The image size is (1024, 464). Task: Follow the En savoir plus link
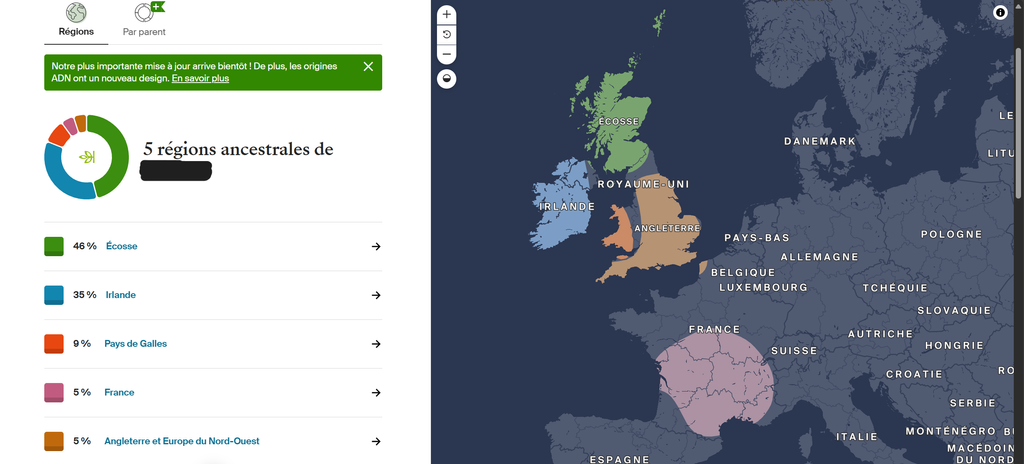pyautogui.click(x=200, y=78)
